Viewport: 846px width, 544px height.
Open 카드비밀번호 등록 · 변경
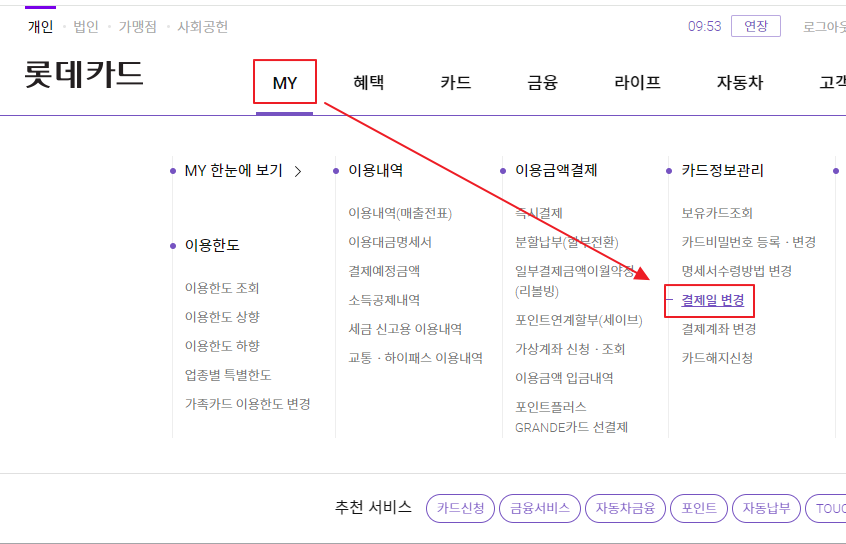point(749,242)
